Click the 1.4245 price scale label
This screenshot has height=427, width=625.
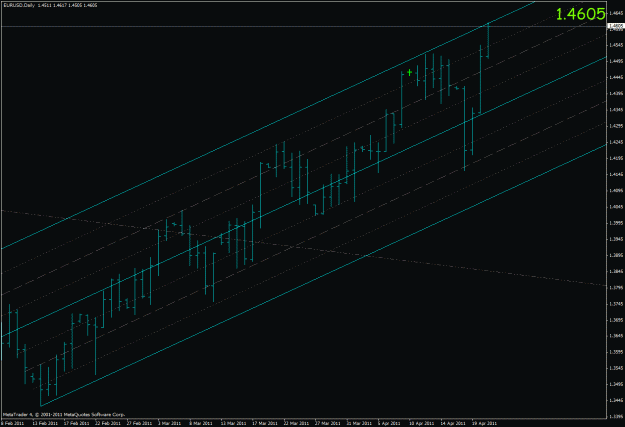tap(616, 142)
